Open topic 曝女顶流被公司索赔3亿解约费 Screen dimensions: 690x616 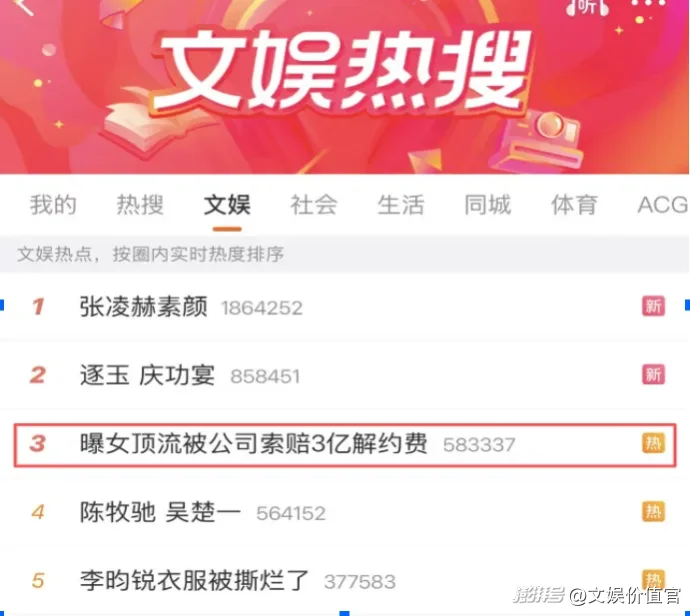[x=253, y=444]
